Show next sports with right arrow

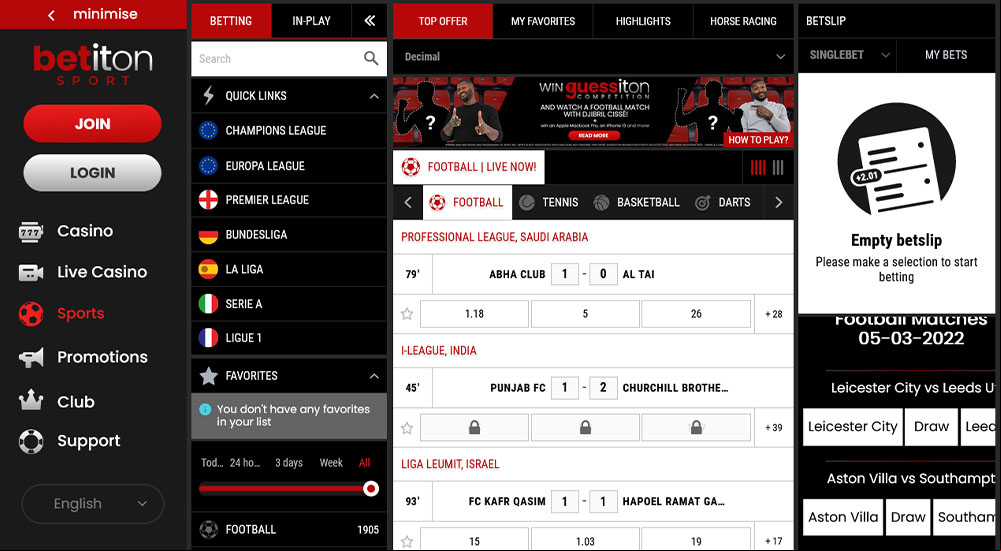778,202
